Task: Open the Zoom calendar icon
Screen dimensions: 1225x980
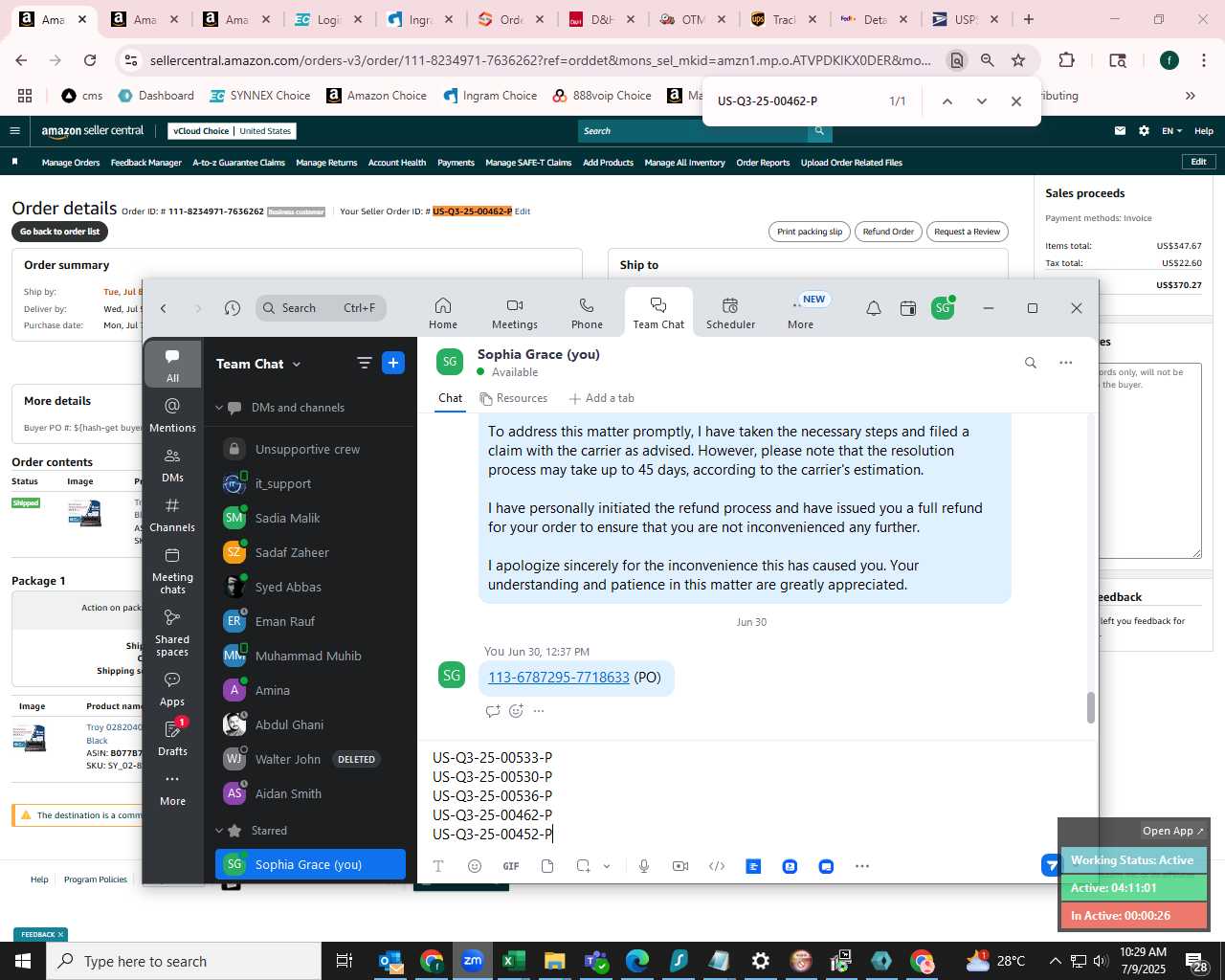Action: click(x=908, y=308)
